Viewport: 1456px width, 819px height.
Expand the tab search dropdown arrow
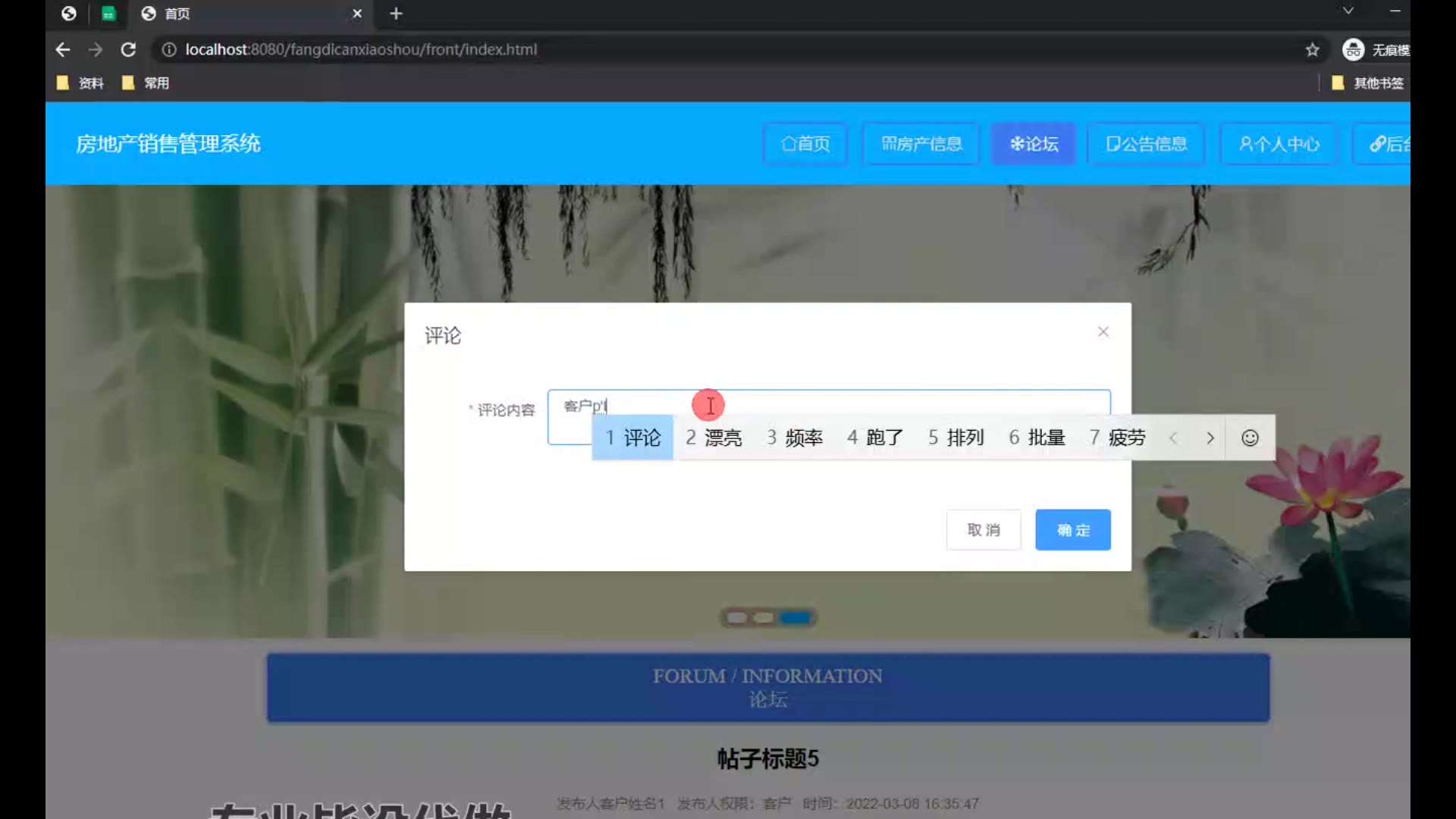pyautogui.click(x=1348, y=11)
